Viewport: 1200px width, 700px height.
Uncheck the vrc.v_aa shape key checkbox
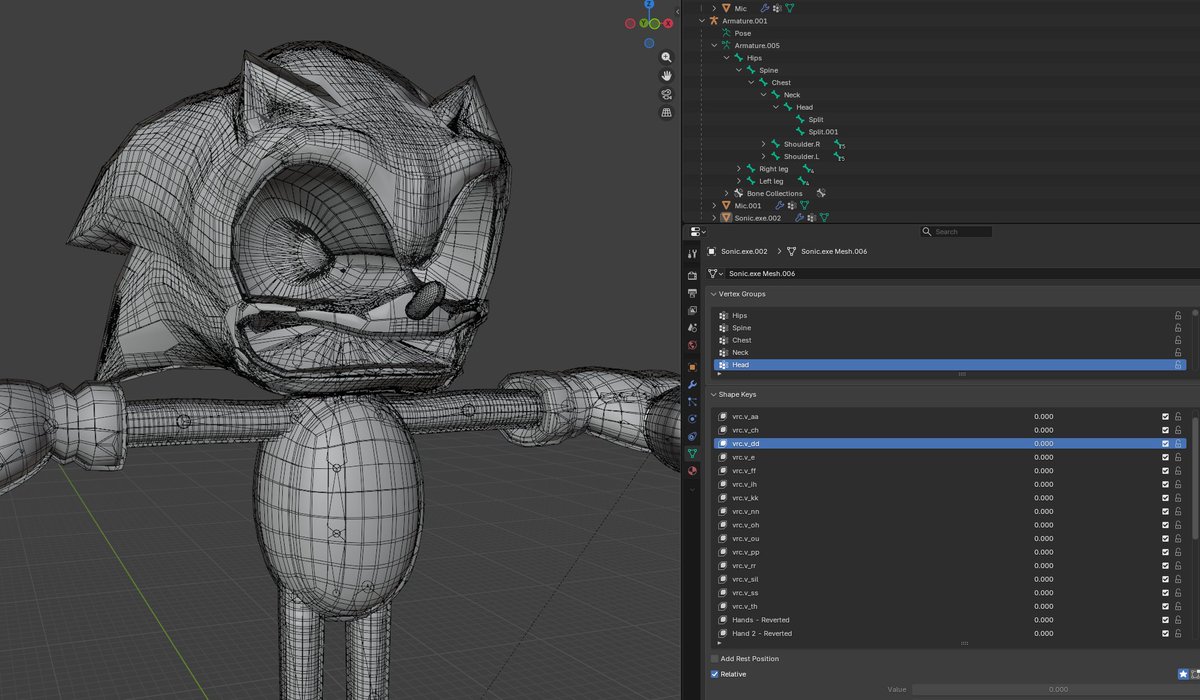tap(1165, 416)
